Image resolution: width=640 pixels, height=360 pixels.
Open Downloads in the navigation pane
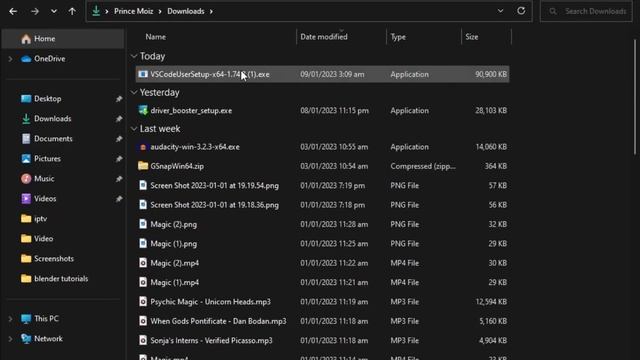53,119
